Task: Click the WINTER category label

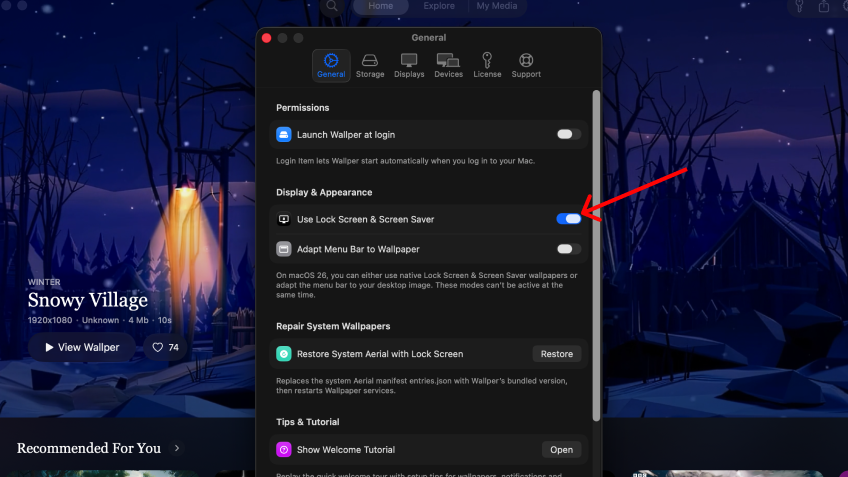Action: 44,282
